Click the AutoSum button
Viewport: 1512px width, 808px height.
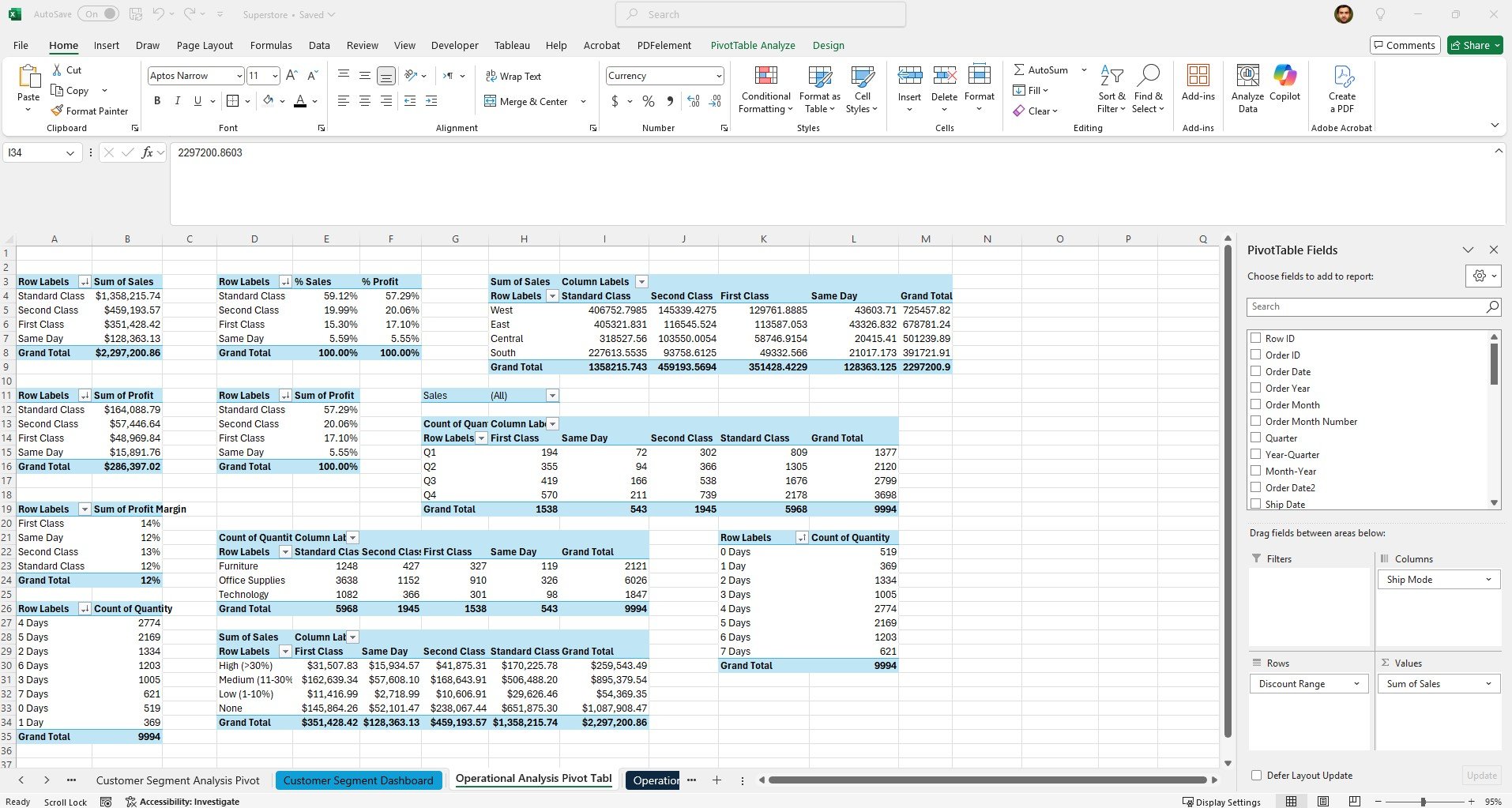pyautogui.click(x=1041, y=70)
